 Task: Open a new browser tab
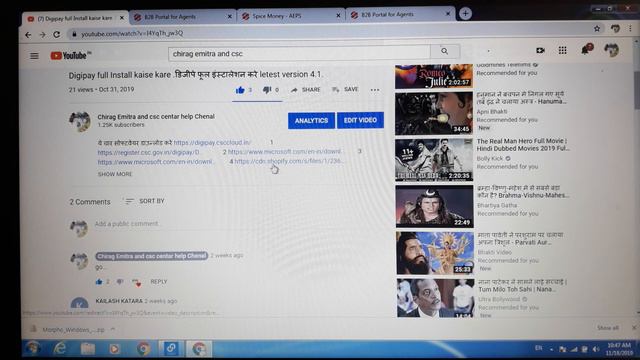coord(465,13)
